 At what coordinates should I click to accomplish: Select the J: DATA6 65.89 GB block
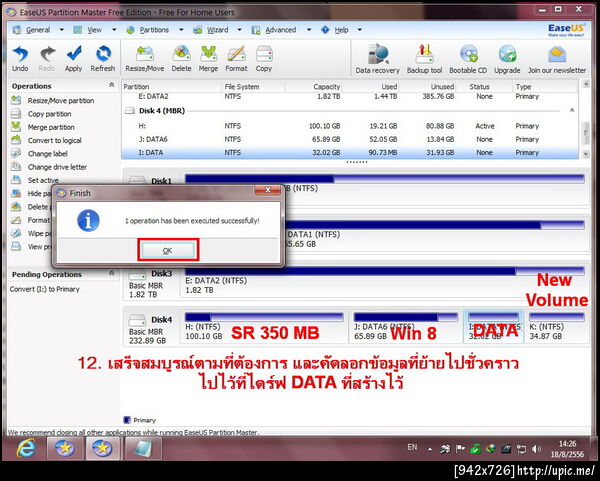406,328
